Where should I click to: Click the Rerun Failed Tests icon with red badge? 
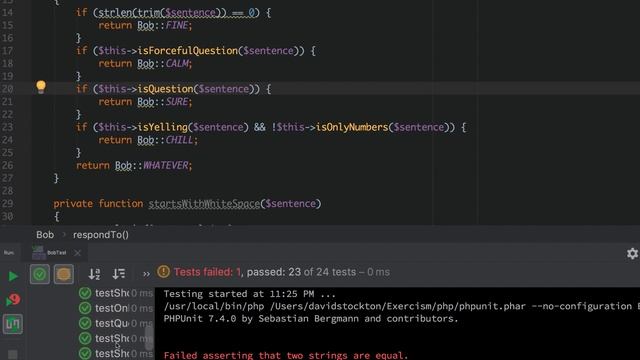[13, 300]
